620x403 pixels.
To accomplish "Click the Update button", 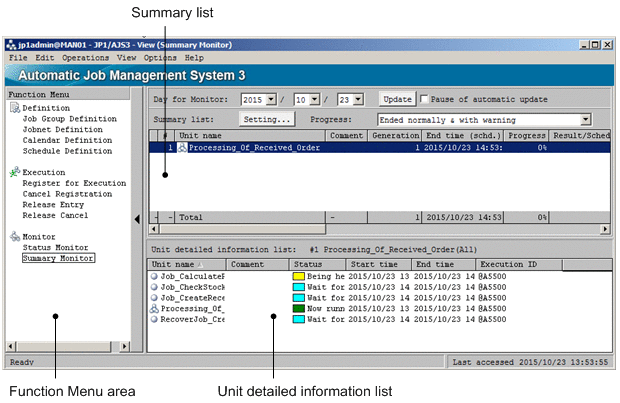I will click(x=397, y=100).
